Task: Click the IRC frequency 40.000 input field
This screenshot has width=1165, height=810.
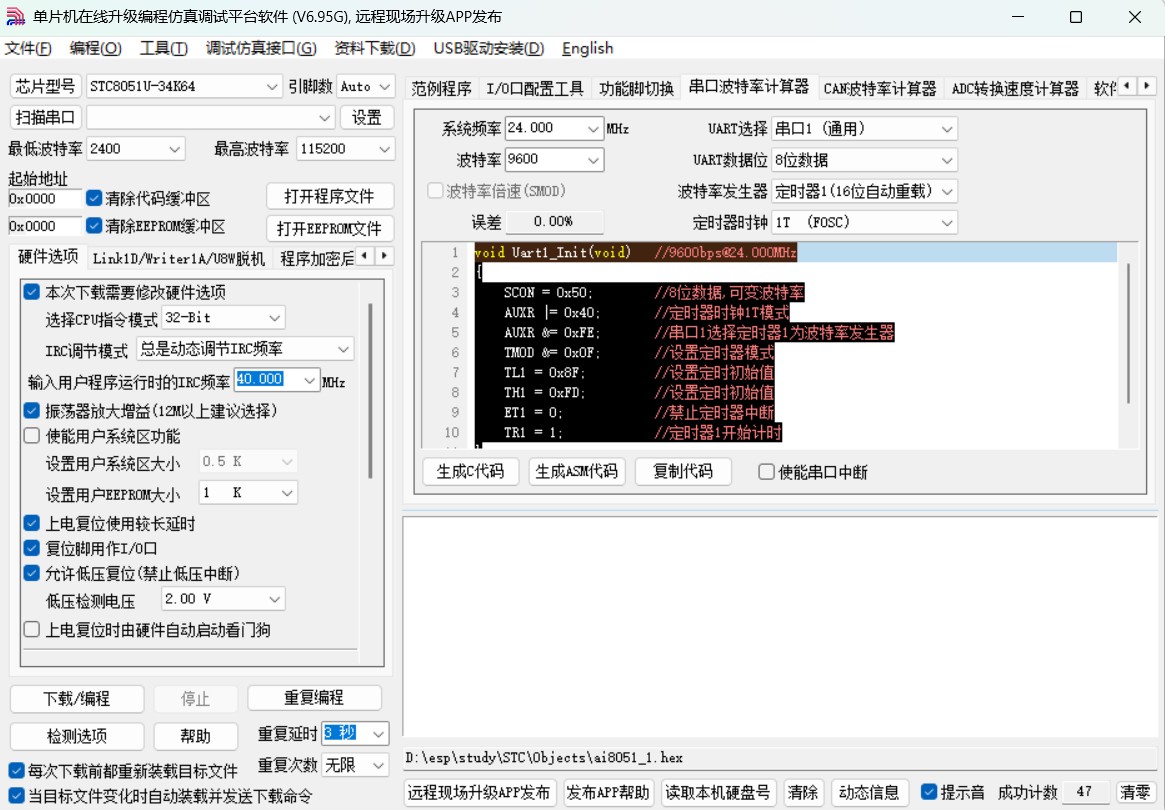Action: pyautogui.click(x=276, y=380)
